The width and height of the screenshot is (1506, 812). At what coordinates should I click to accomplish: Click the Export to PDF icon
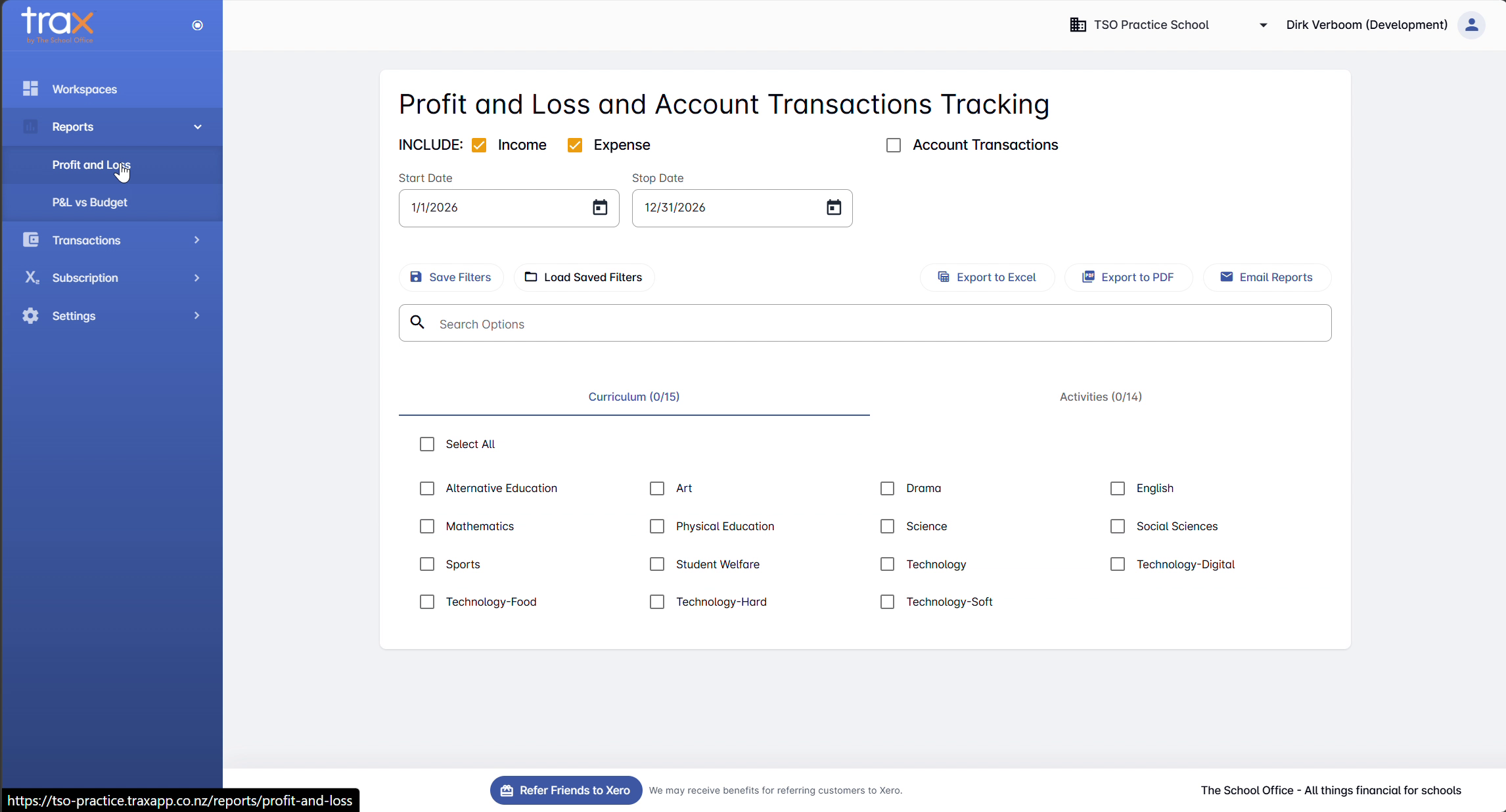coord(1088,277)
